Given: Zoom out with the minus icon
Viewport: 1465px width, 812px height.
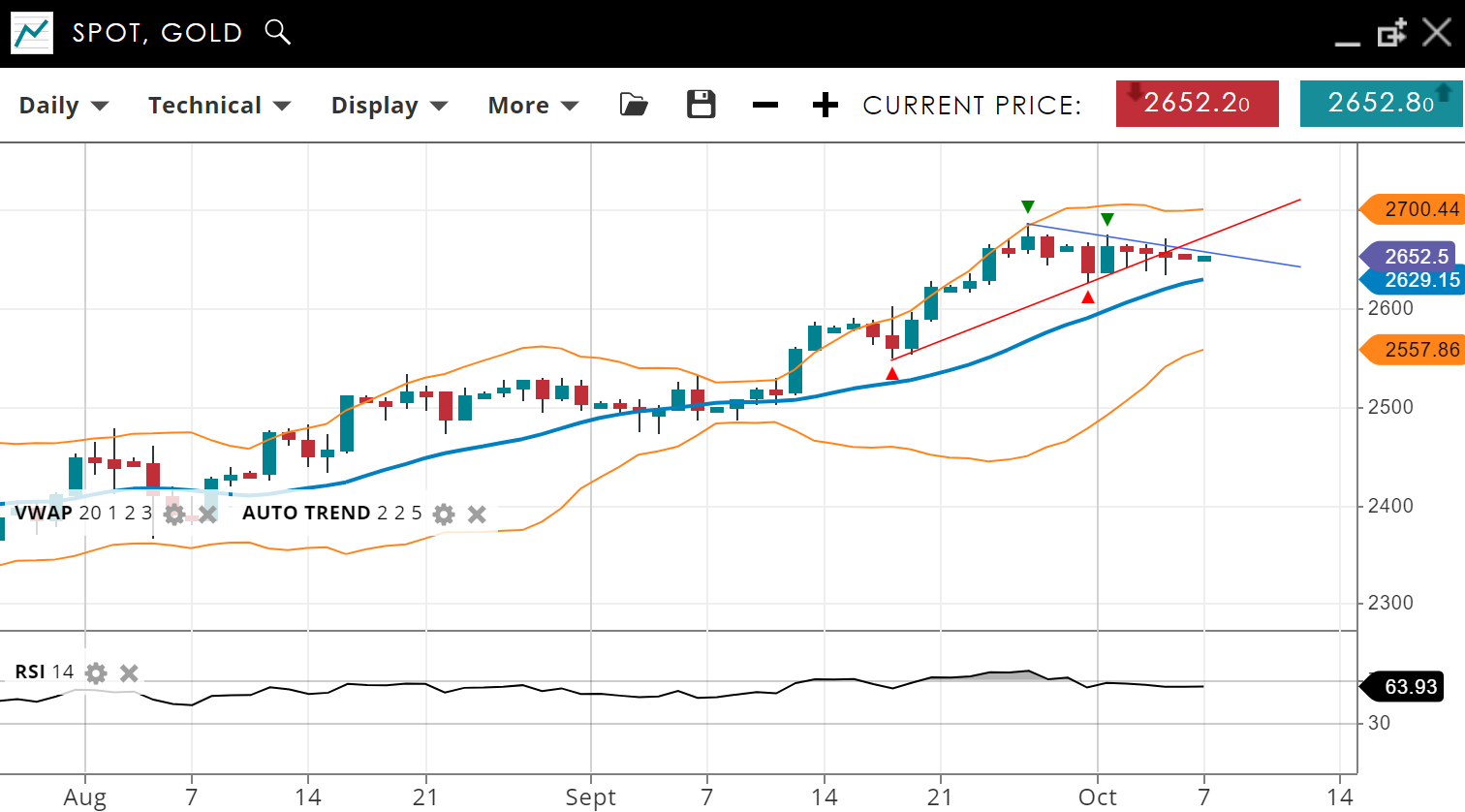Looking at the screenshot, I should pyautogui.click(x=765, y=105).
